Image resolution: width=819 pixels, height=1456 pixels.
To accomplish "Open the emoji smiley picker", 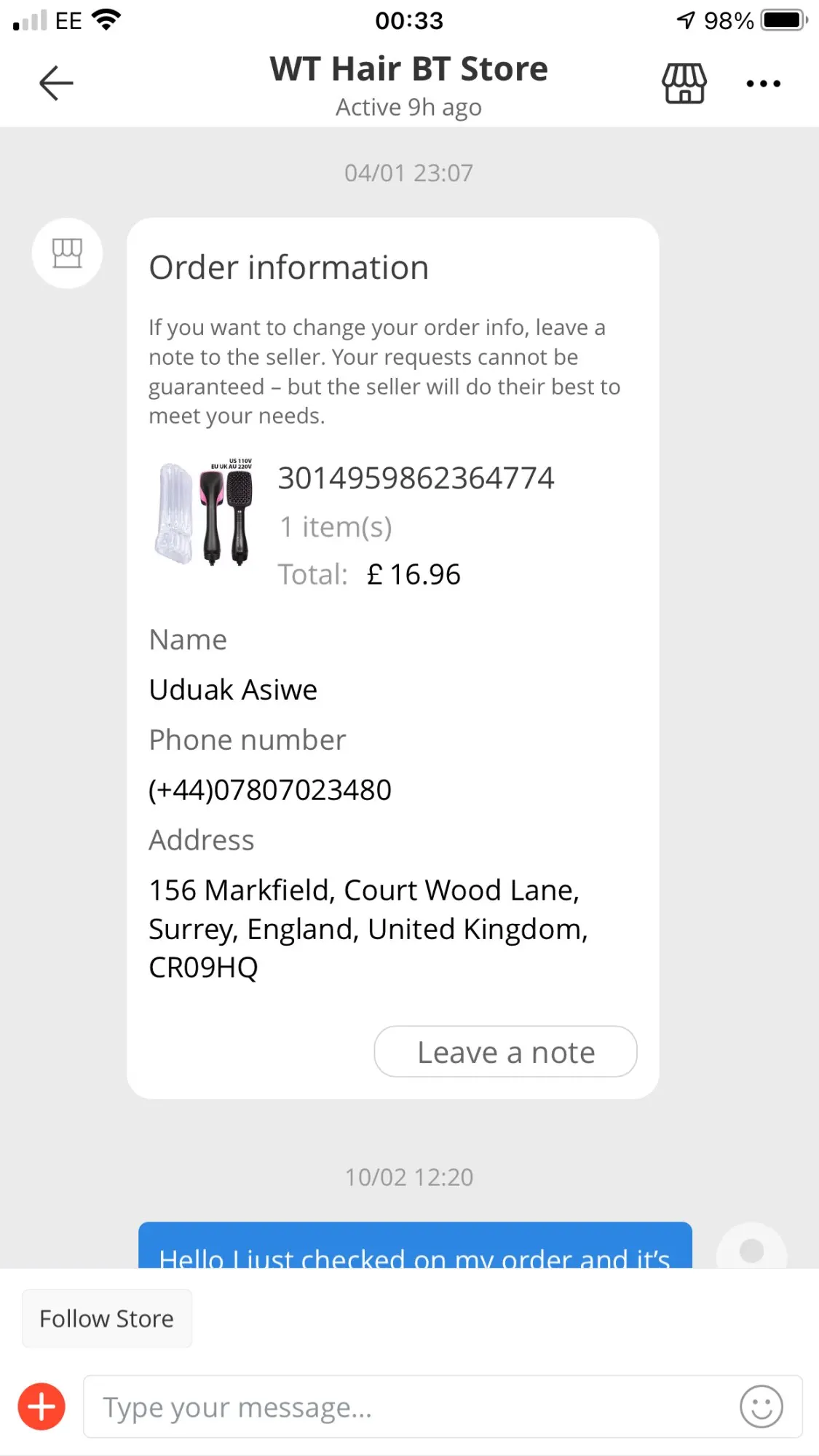I will [761, 1406].
